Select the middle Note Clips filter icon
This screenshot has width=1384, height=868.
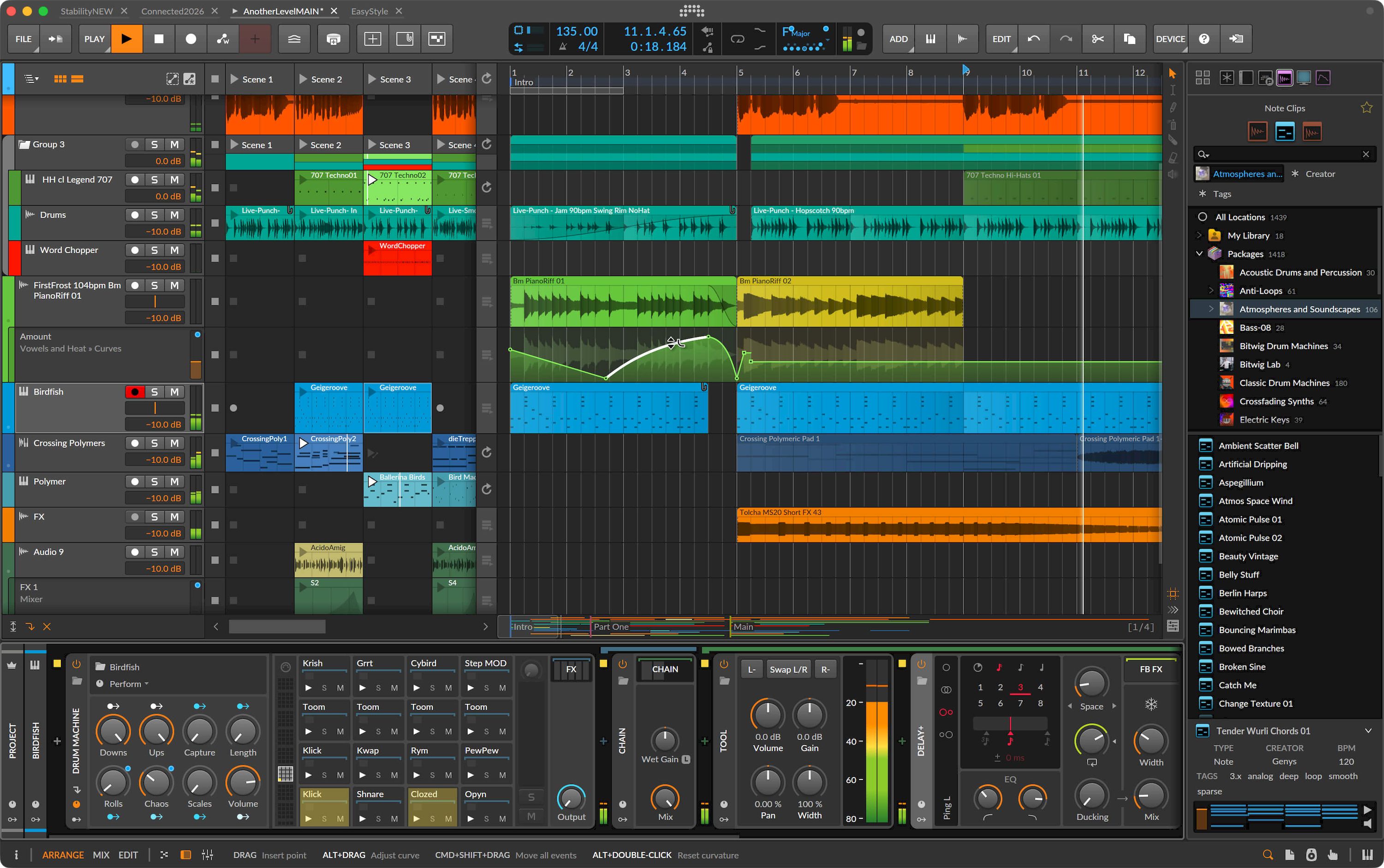click(x=1285, y=131)
